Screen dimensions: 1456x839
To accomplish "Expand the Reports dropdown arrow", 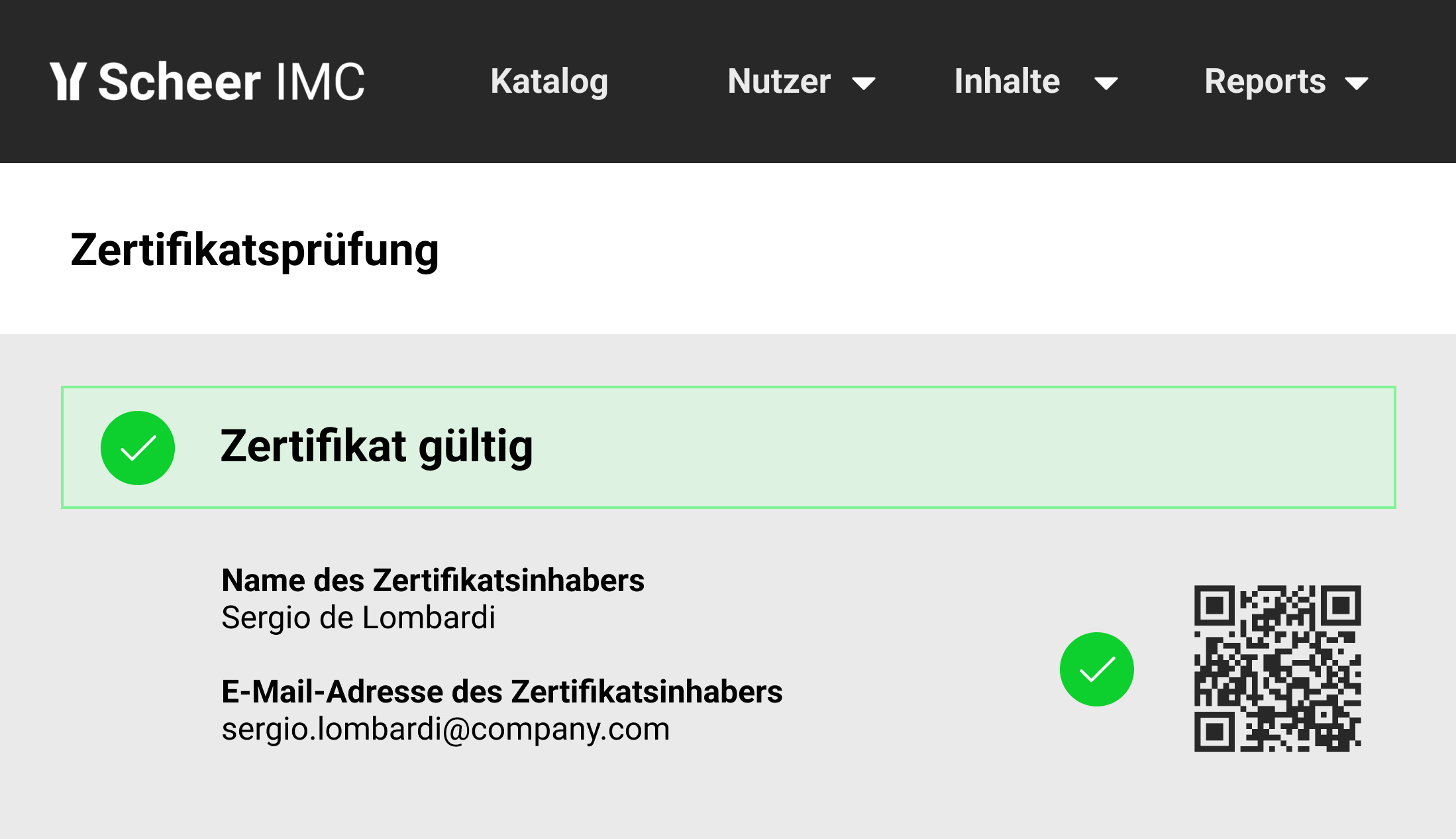I will 1357,84.
